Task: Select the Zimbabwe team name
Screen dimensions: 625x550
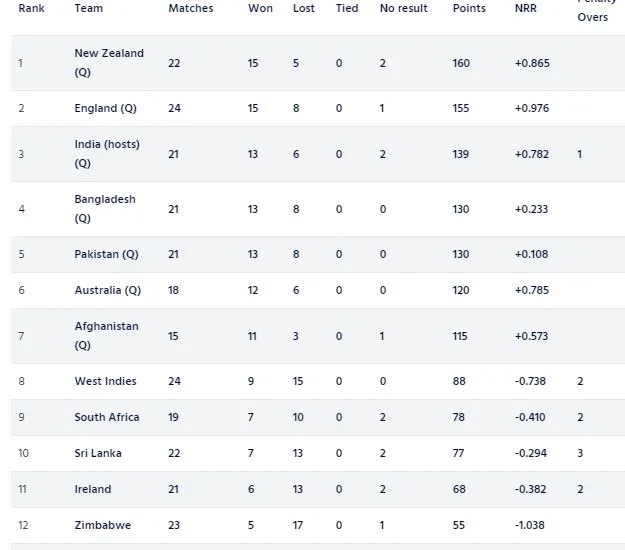Action: pyautogui.click(x=102, y=525)
